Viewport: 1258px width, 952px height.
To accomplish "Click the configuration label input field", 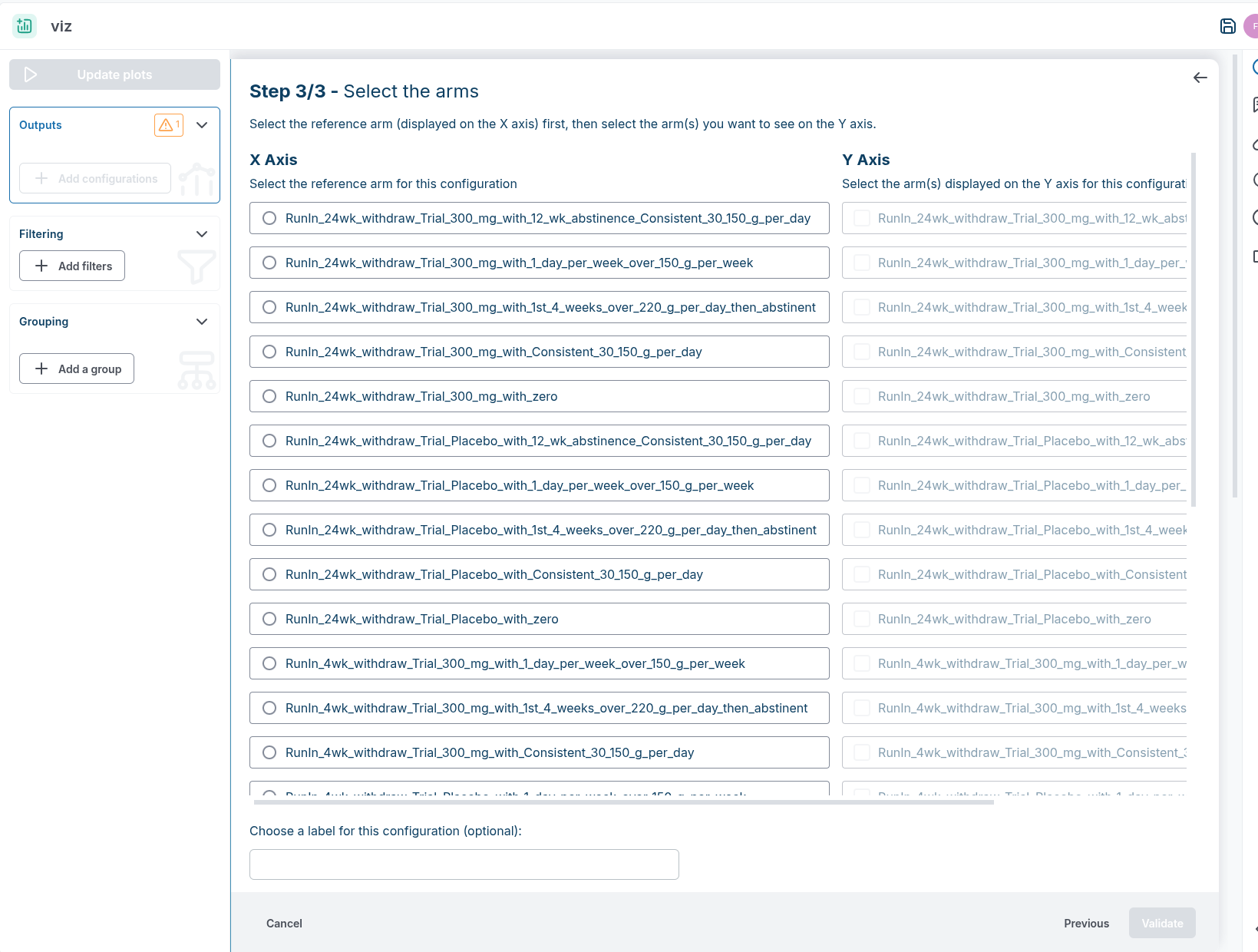I will (464, 864).
